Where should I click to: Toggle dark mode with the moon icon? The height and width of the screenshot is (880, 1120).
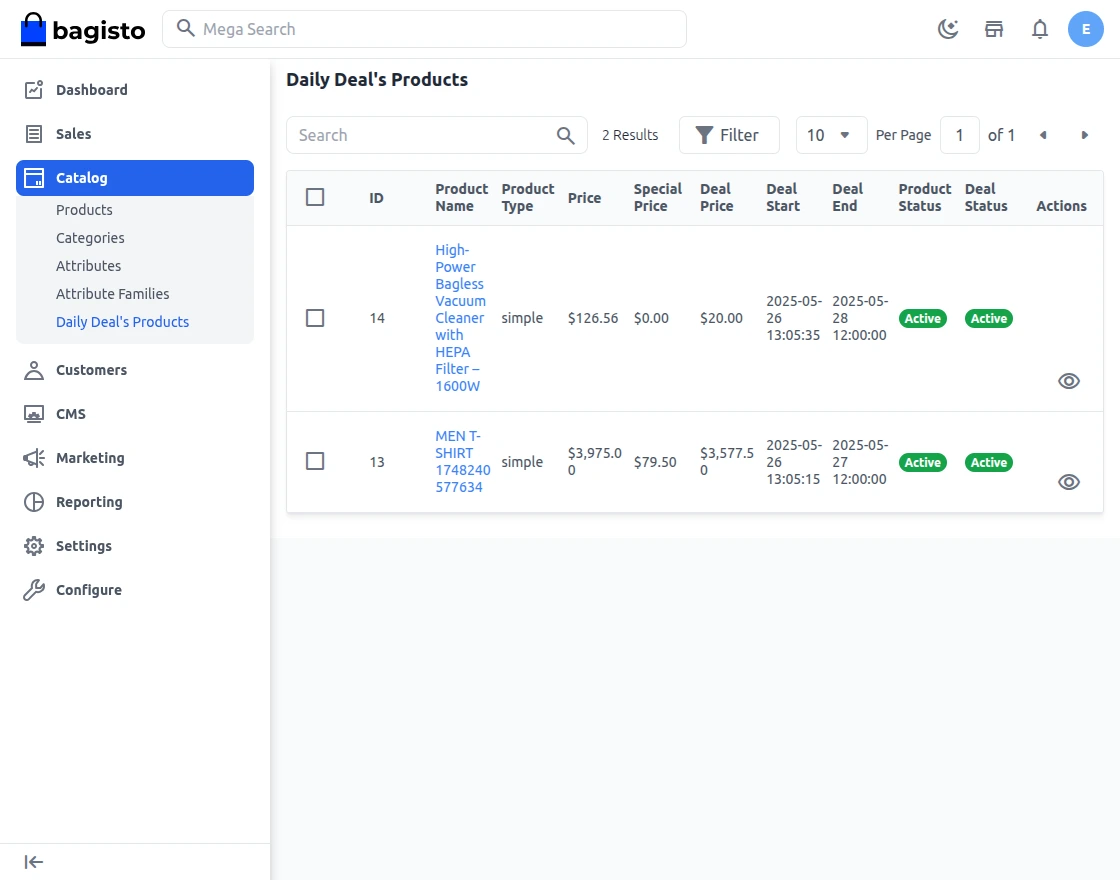click(x=948, y=29)
